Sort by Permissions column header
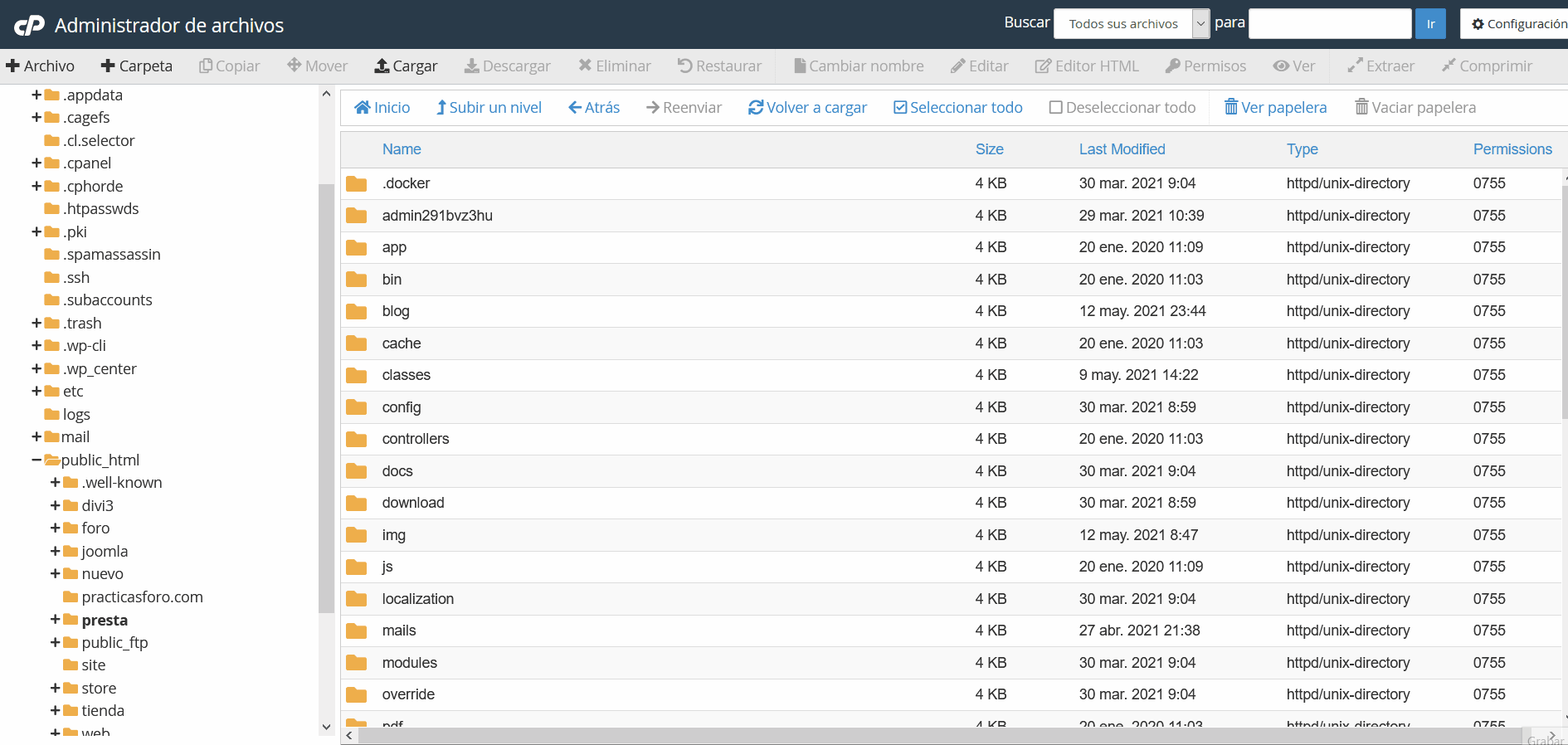Screen dimensions: 1568x745 click(x=1512, y=149)
